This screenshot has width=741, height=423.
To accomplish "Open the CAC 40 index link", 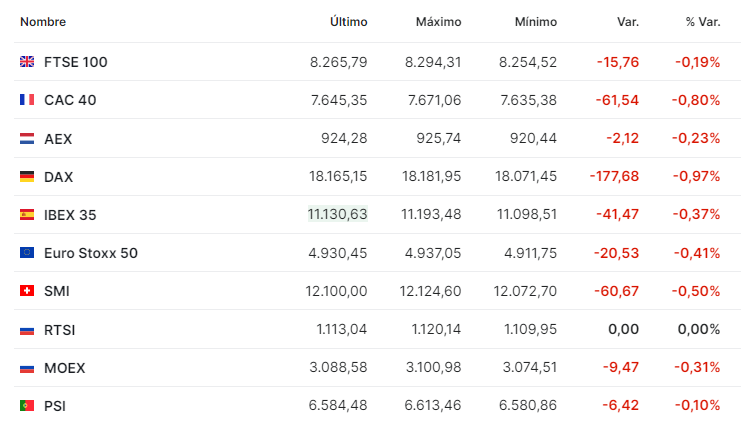I will click(x=70, y=100).
